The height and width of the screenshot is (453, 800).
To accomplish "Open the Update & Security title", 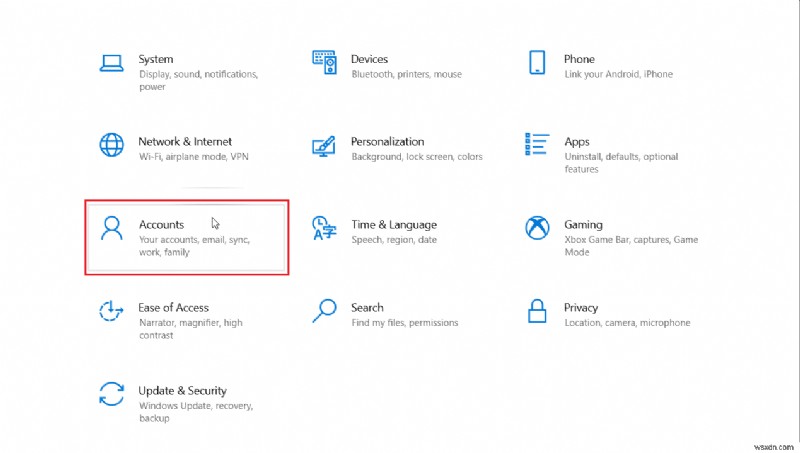I will coord(182,391).
